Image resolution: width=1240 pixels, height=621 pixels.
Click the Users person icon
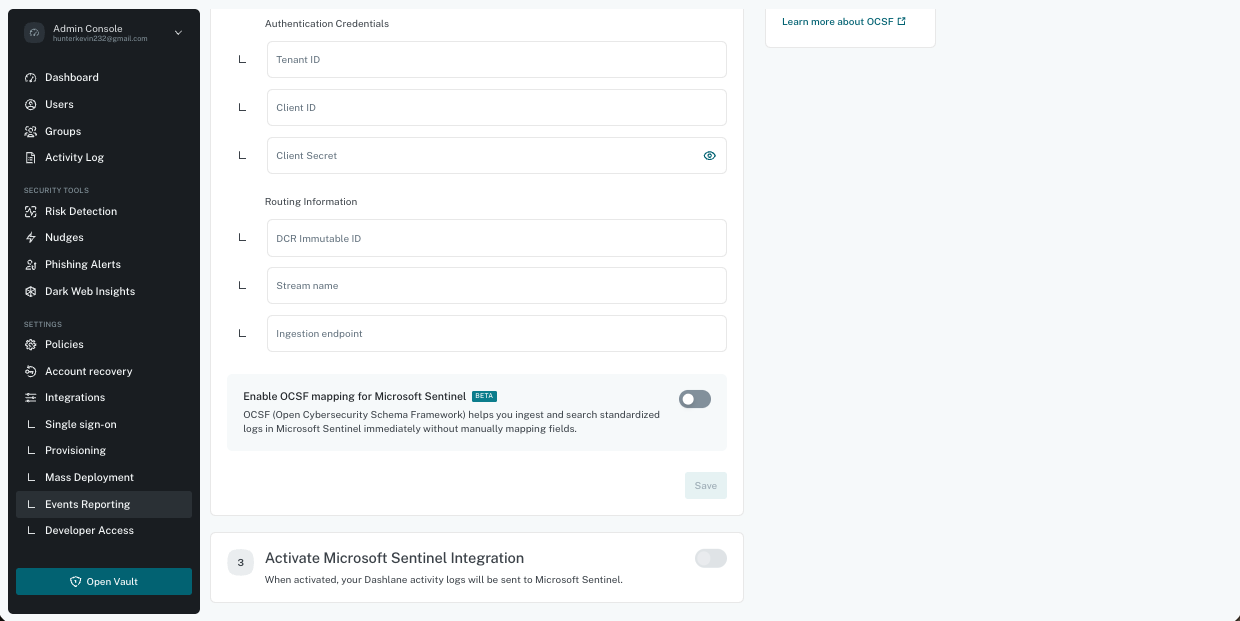click(x=31, y=104)
